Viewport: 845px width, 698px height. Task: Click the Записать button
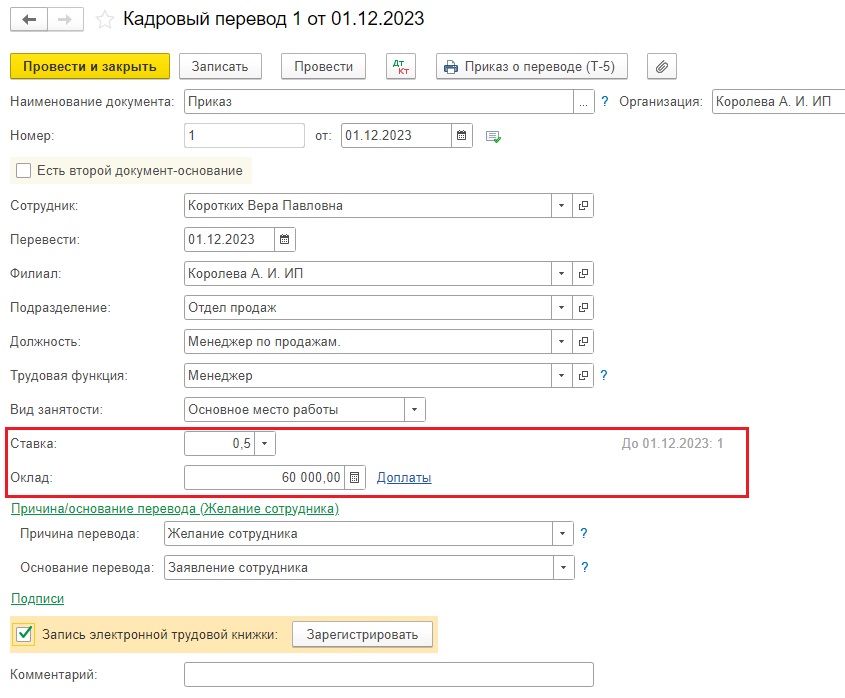click(x=220, y=66)
